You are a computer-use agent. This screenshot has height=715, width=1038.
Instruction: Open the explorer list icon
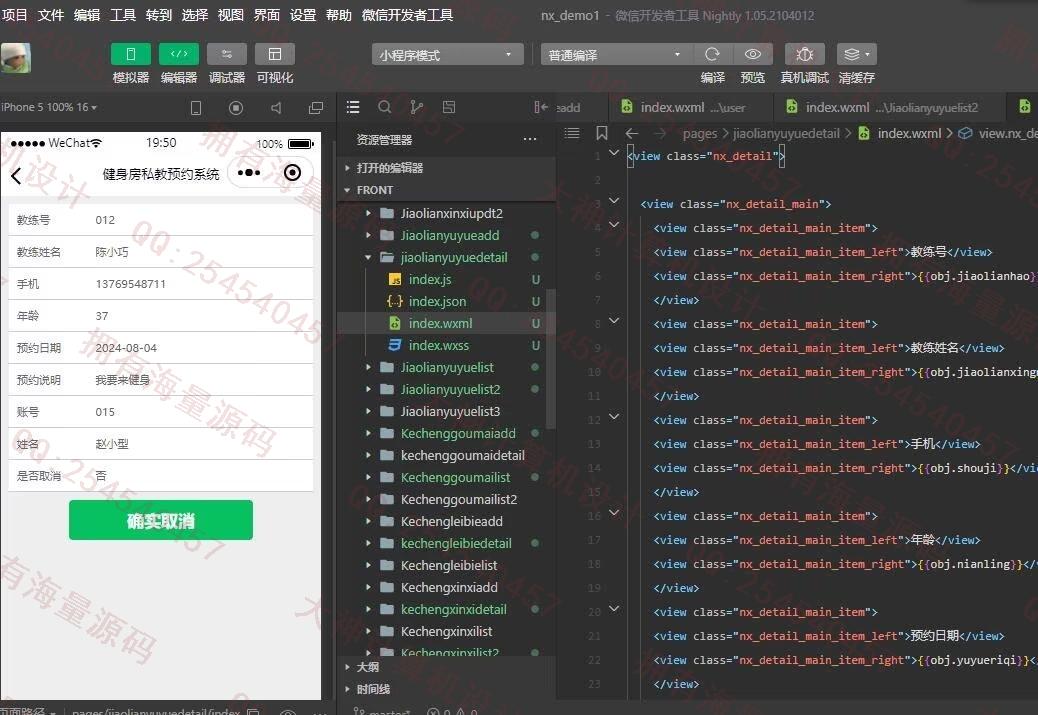(x=353, y=107)
